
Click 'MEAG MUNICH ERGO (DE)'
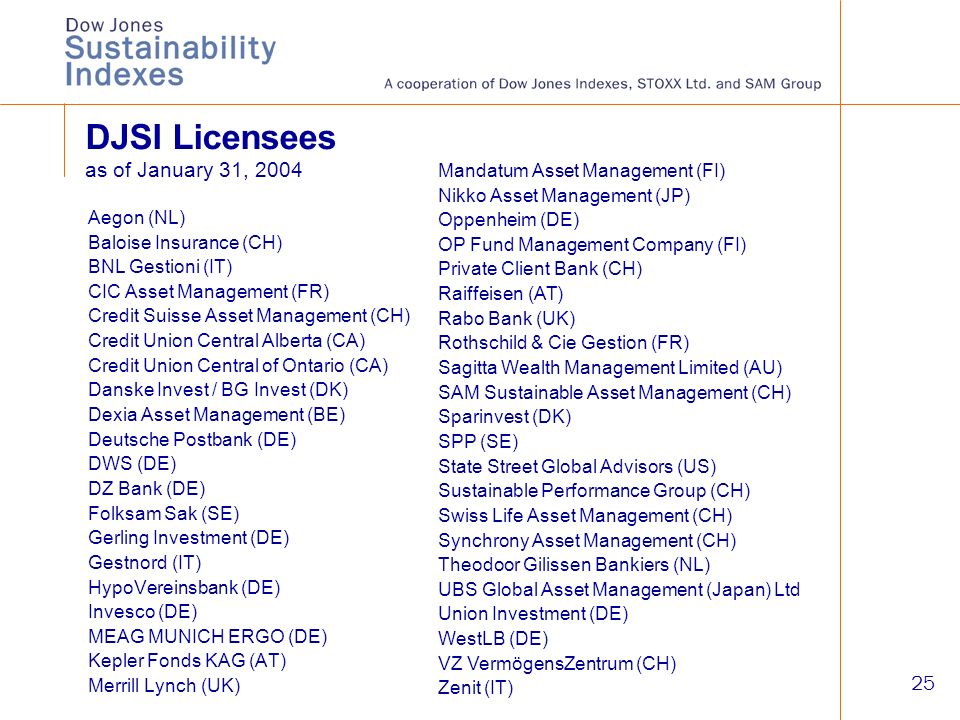click(x=208, y=637)
